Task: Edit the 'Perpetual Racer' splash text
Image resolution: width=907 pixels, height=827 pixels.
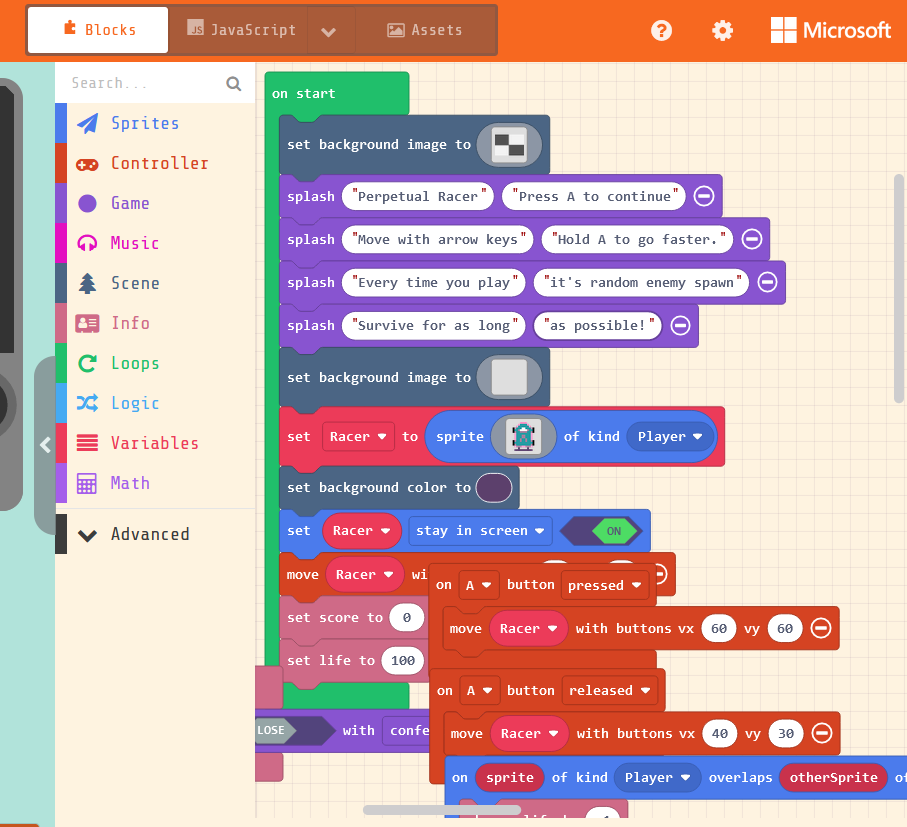Action: pyautogui.click(x=418, y=196)
